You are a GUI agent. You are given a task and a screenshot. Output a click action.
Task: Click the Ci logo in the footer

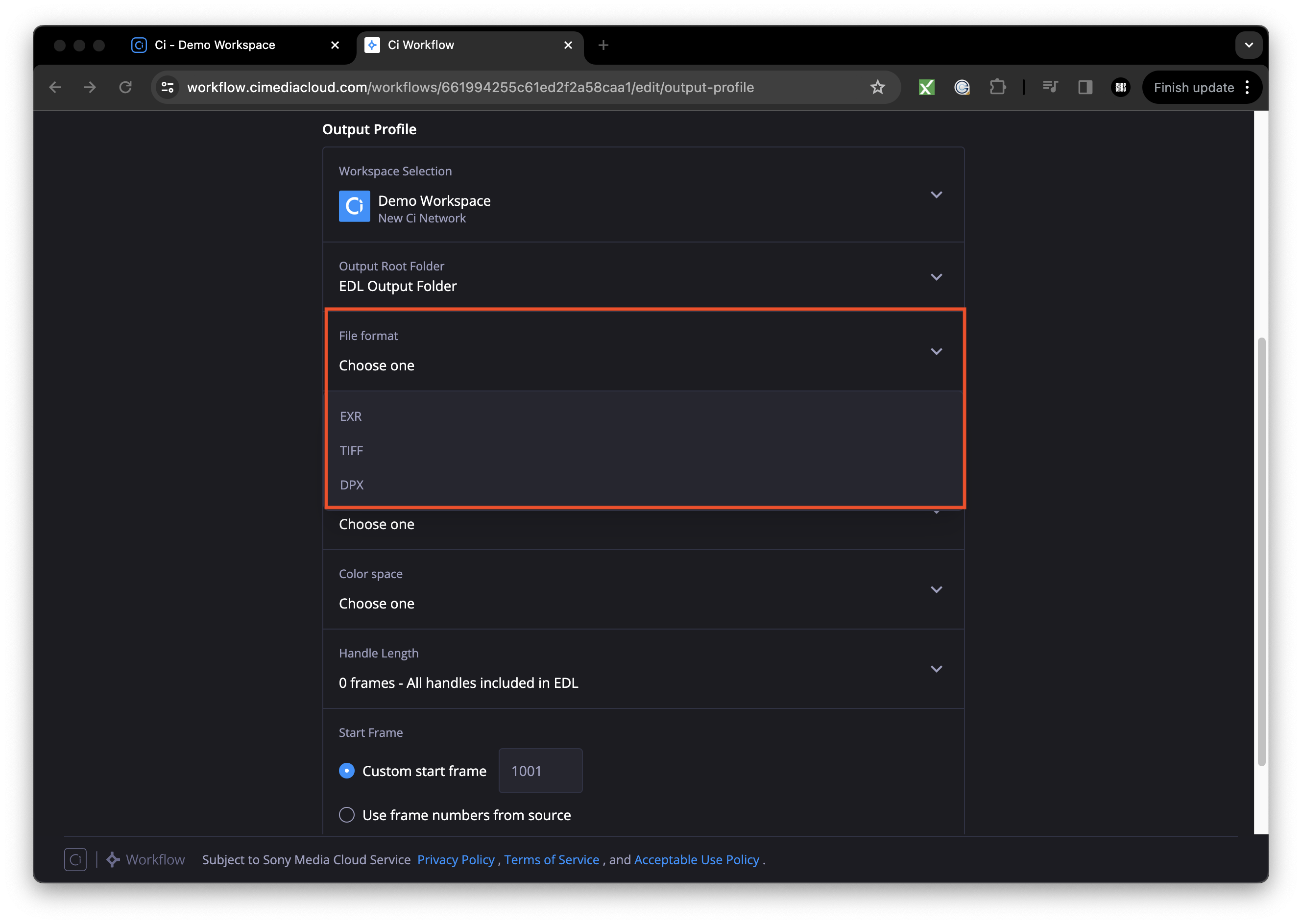75,859
